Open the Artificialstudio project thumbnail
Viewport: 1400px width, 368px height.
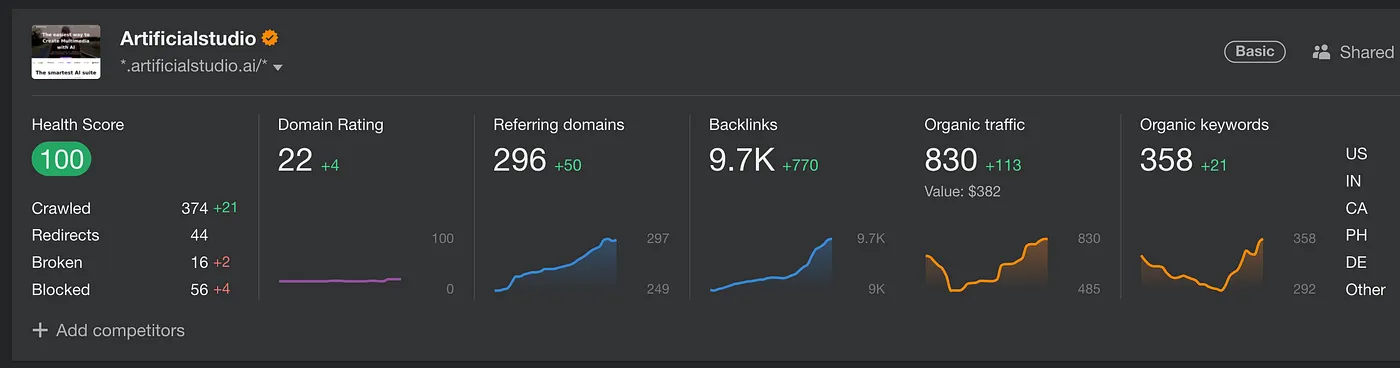point(67,52)
